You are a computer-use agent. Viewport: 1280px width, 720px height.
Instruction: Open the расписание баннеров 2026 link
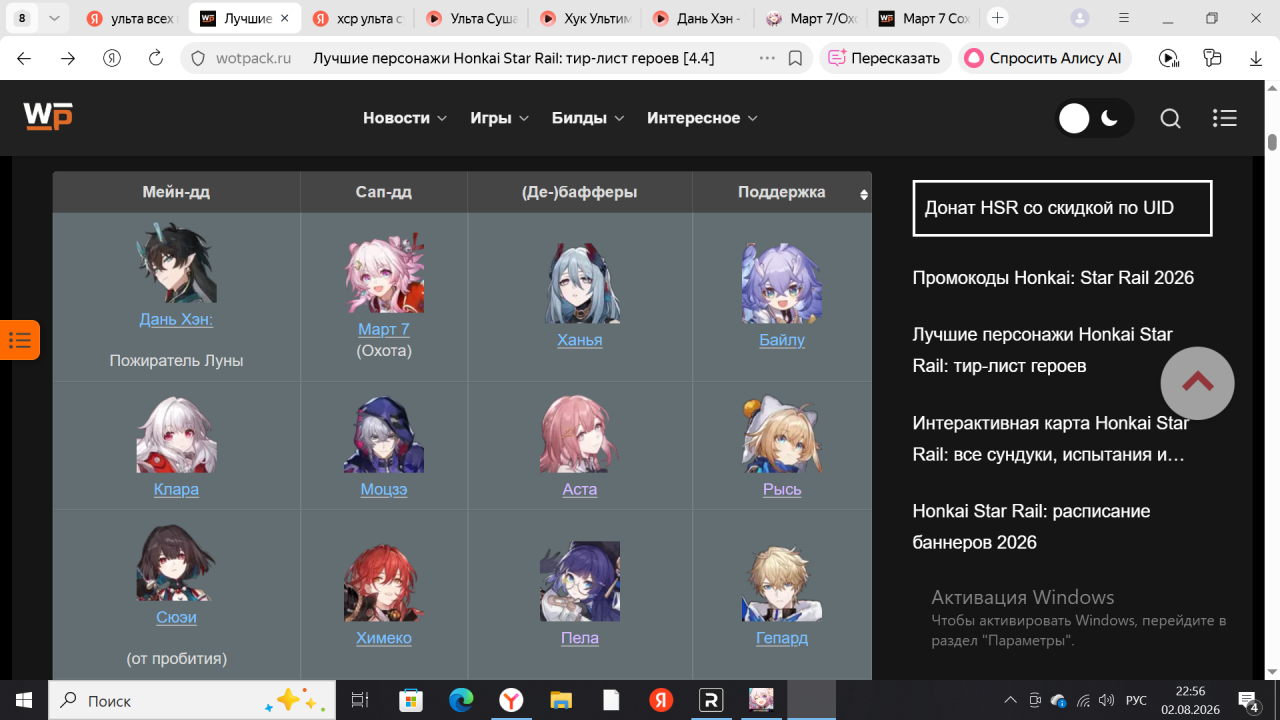click(1032, 526)
